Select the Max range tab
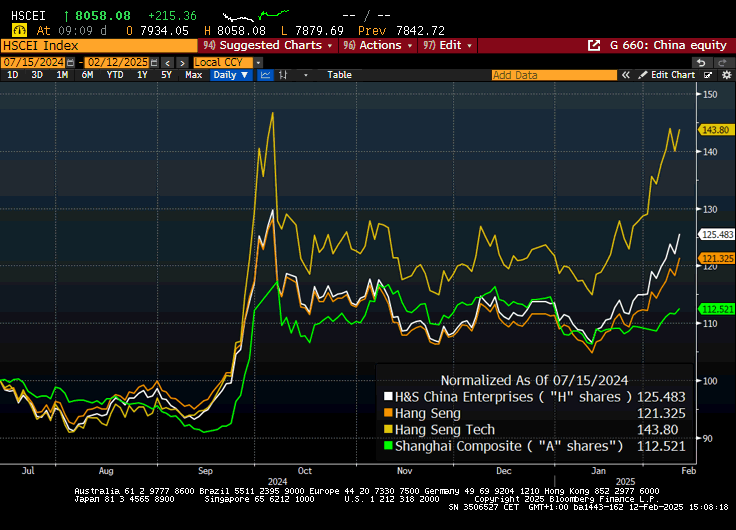Screen dimensions: 736x530 193,75
